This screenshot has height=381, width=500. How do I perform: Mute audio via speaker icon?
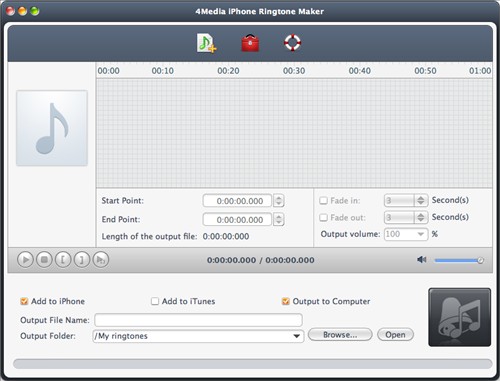tap(422, 259)
